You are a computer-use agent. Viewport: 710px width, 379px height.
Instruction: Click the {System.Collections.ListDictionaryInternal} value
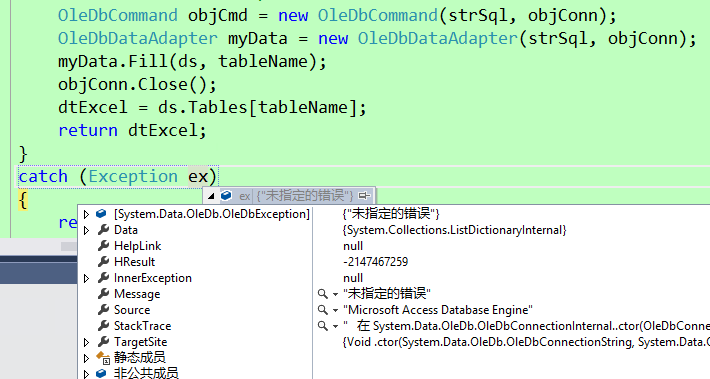pos(455,230)
